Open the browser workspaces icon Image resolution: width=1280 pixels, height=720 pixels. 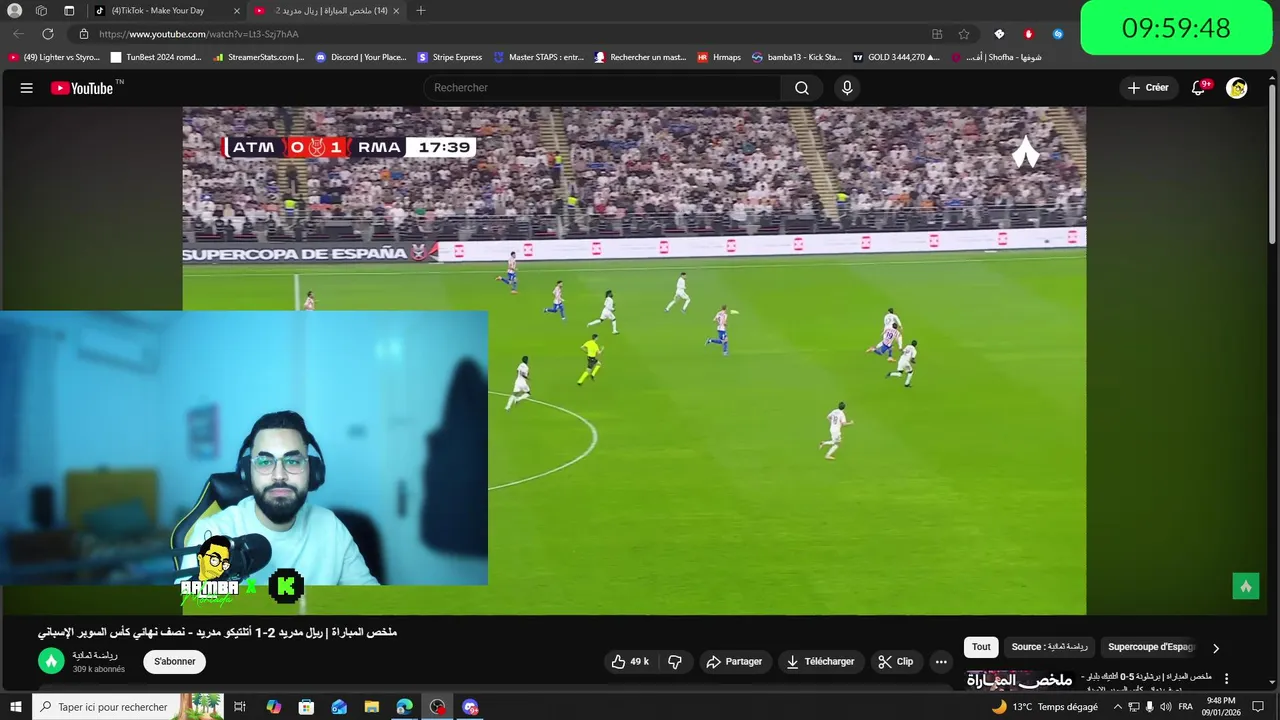coord(41,11)
